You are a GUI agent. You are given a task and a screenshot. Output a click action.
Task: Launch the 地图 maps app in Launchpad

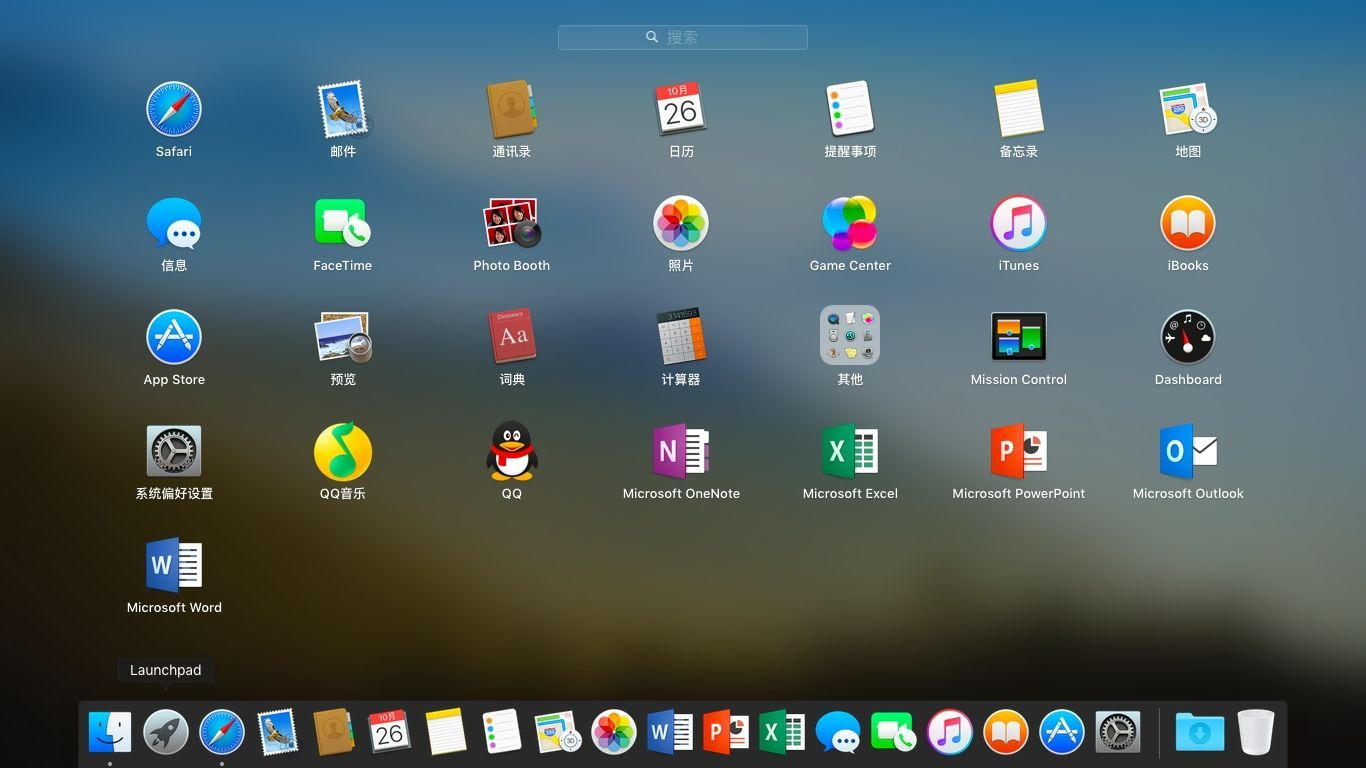(1188, 109)
